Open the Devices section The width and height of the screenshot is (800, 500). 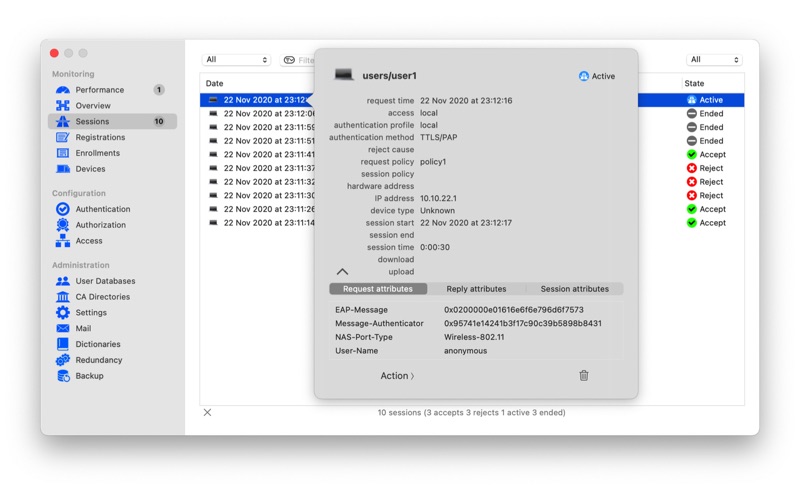click(90, 169)
